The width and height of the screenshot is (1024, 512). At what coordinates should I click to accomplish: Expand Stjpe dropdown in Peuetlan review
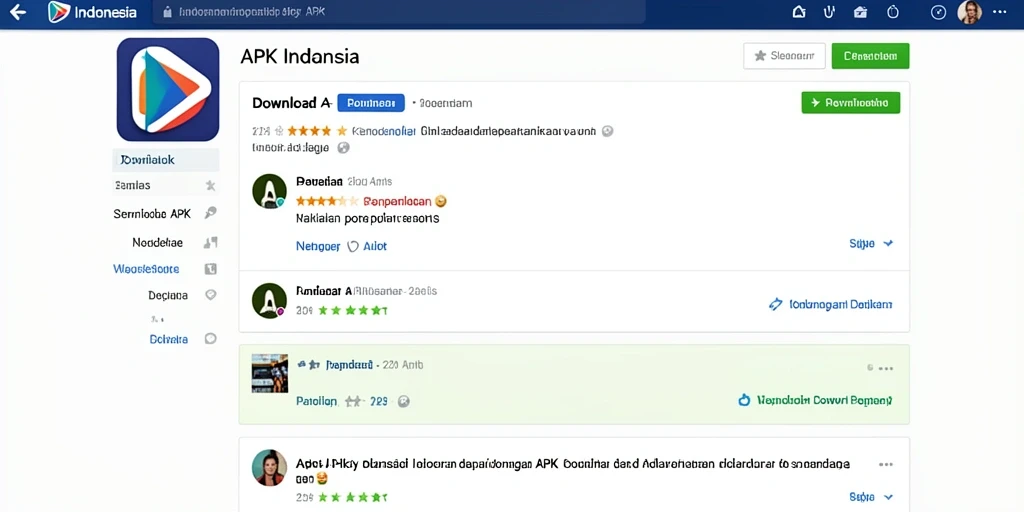[x=871, y=244]
